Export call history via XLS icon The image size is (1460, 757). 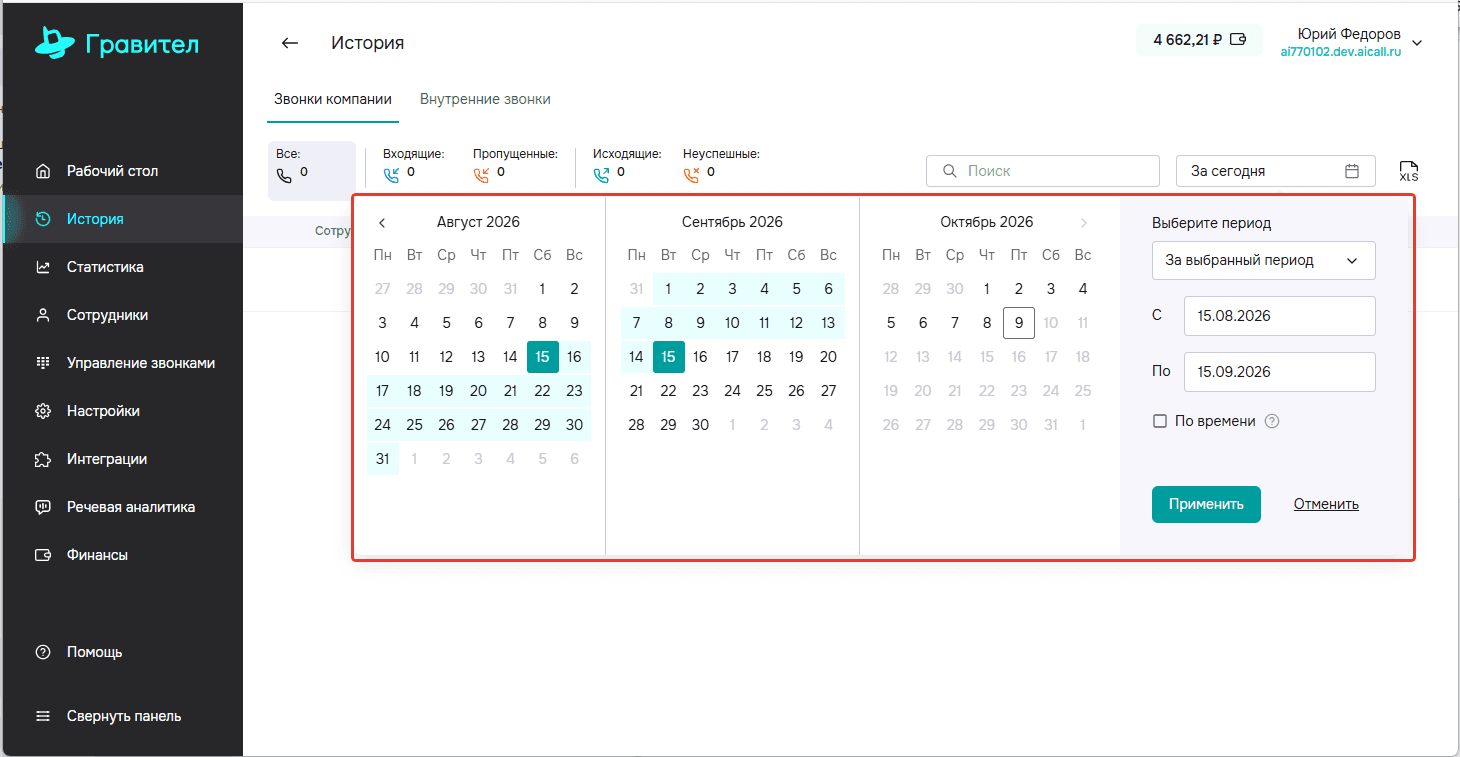coord(1408,171)
